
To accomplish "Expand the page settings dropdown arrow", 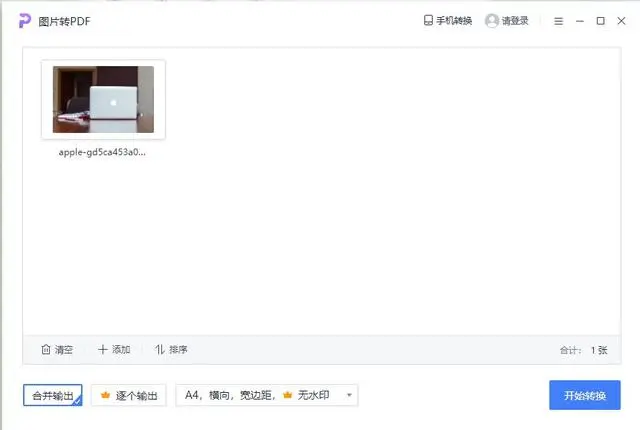I will click(349, 395).
